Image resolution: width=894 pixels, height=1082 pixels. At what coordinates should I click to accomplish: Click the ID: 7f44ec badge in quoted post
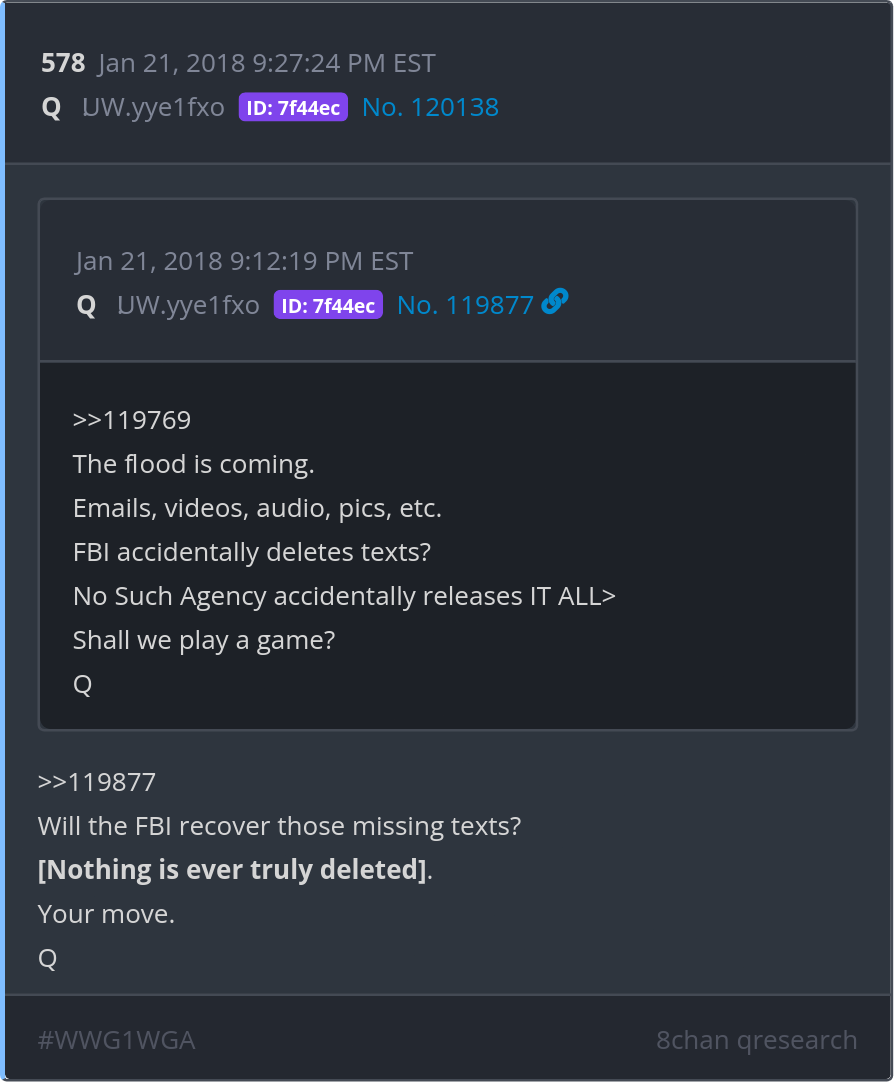[x=328, y=305]
